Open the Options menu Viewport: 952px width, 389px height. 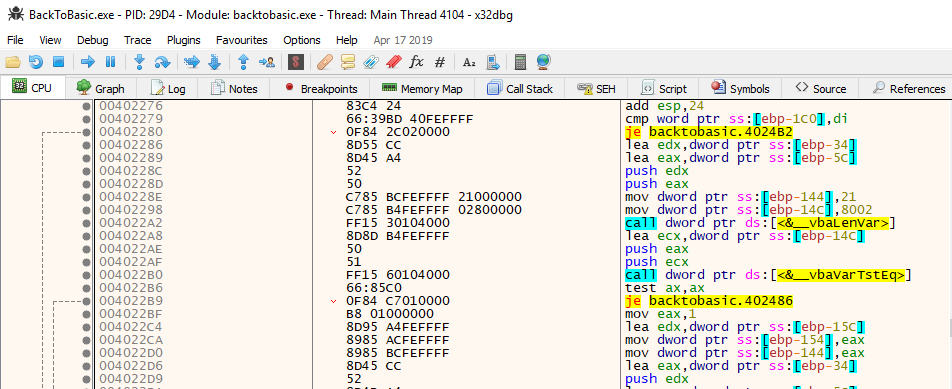pyautogui.click(x=302, y=40)
